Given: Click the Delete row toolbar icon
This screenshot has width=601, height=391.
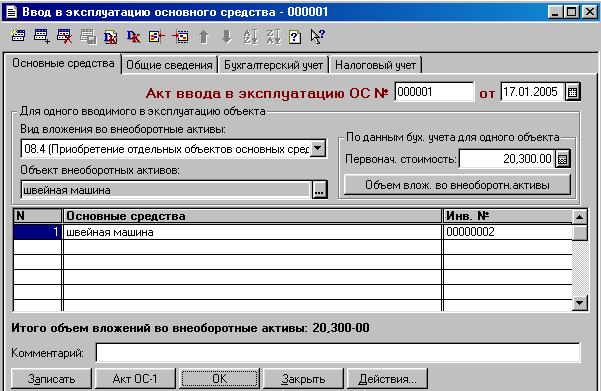Looking at the screenshot, I should click(64, 36).
